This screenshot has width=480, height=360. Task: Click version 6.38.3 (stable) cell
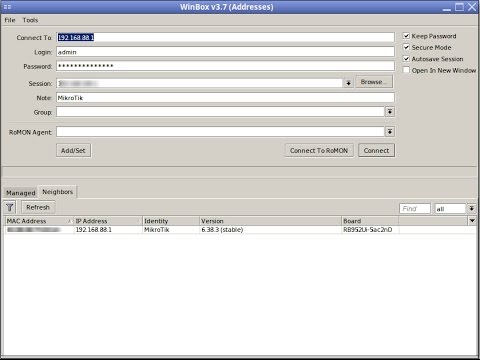(x=270, y=230)
